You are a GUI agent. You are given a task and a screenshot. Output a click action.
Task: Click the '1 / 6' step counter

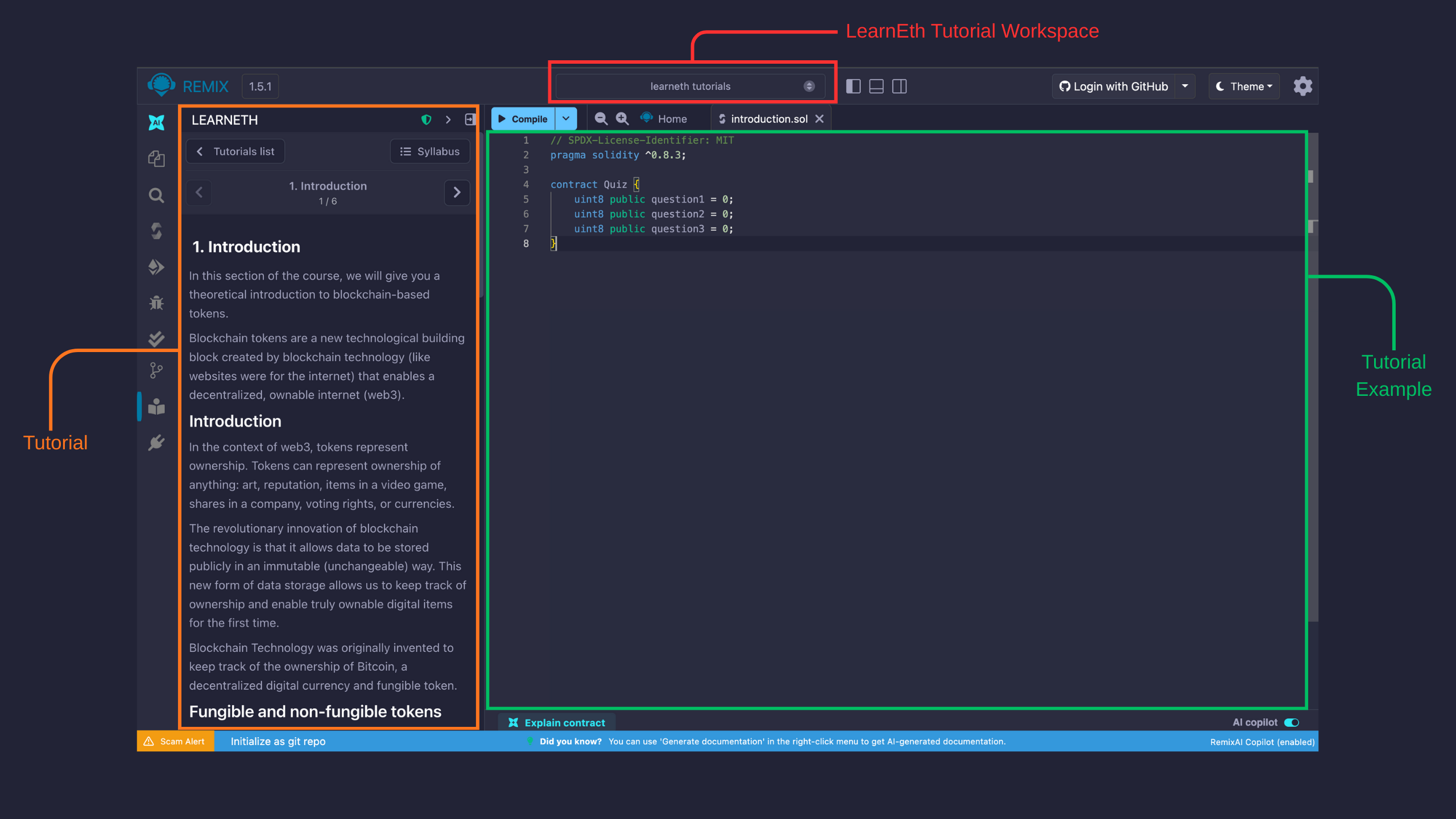click(x=328, y=201)
